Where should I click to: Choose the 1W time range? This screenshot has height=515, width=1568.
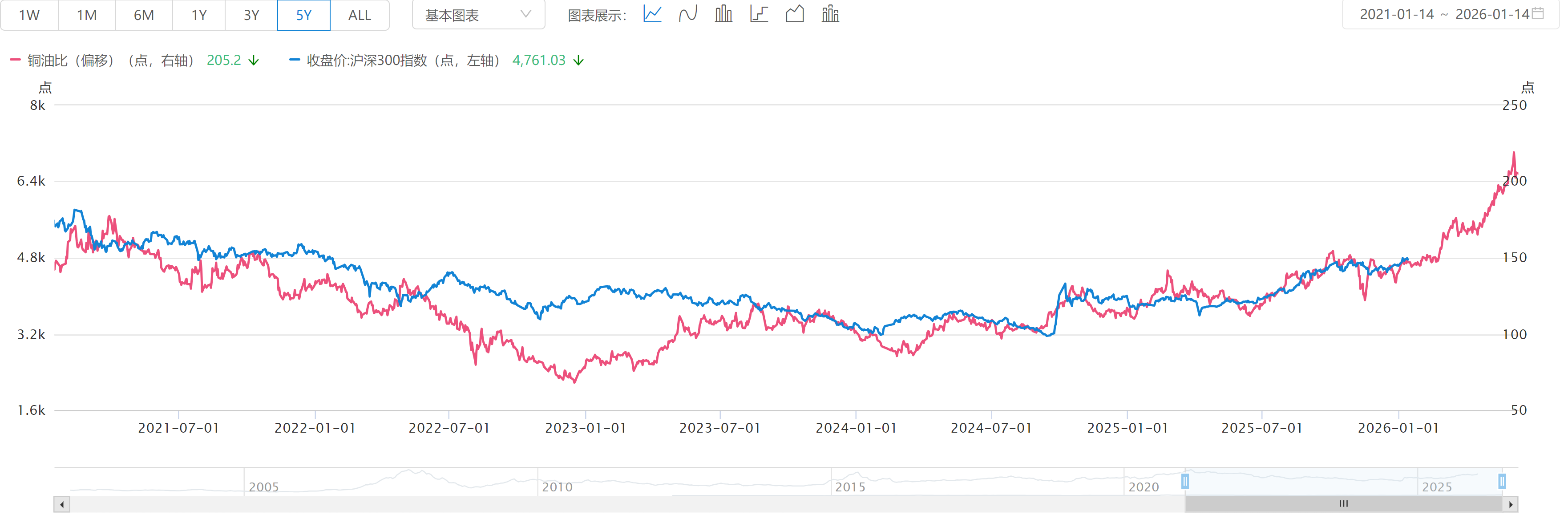29,15
